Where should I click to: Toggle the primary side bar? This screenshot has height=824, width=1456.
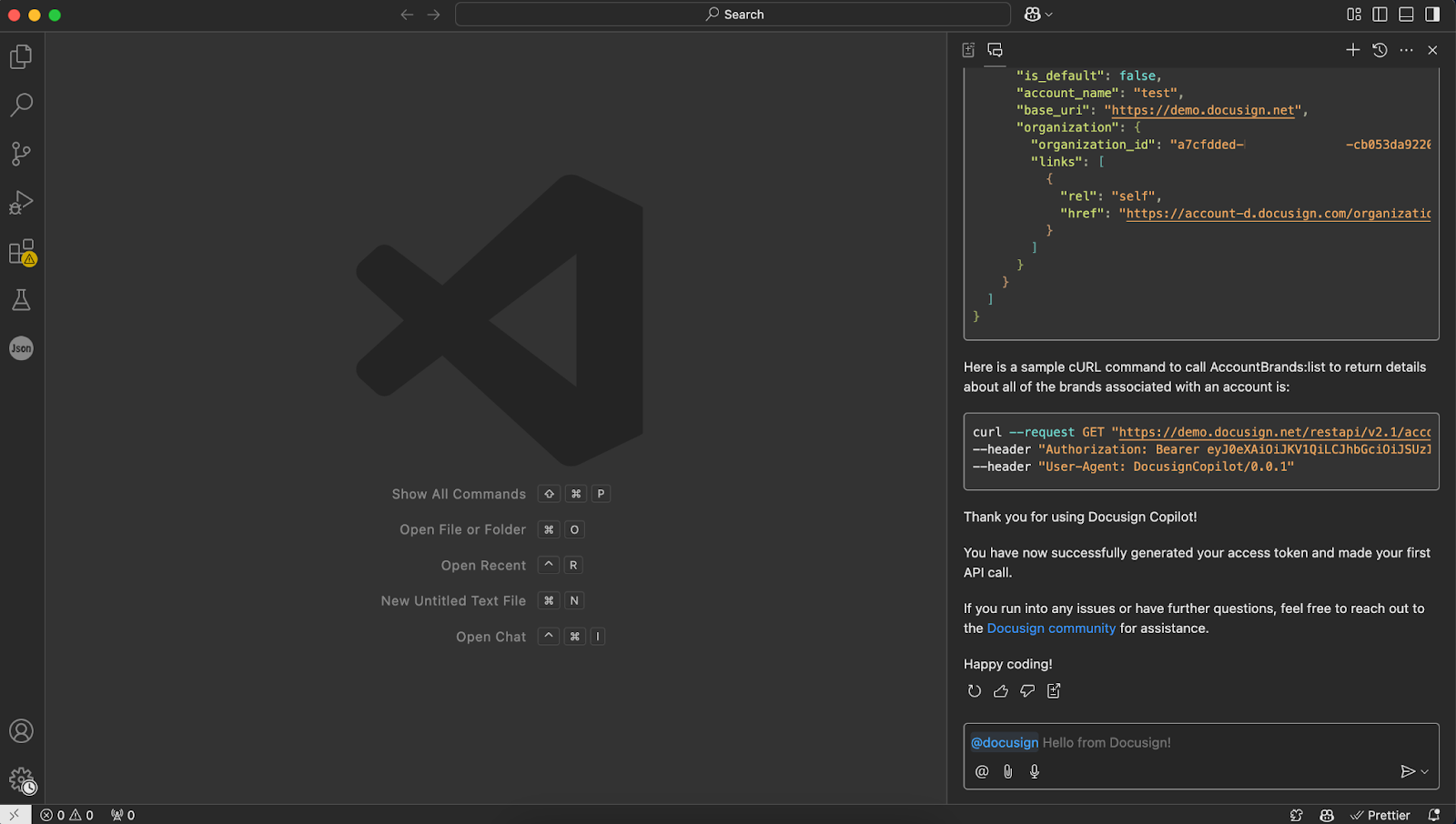[x=1380, y=15]
